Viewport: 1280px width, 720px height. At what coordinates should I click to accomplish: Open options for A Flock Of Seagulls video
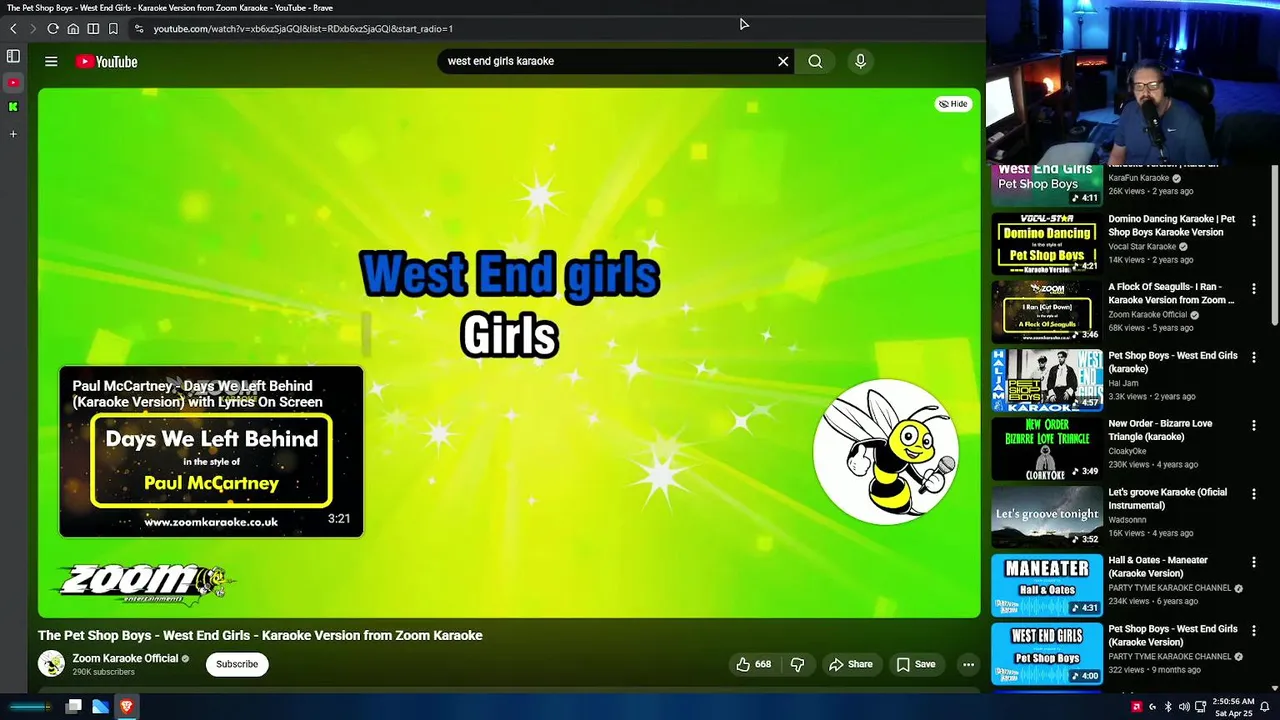(1254, 288)
